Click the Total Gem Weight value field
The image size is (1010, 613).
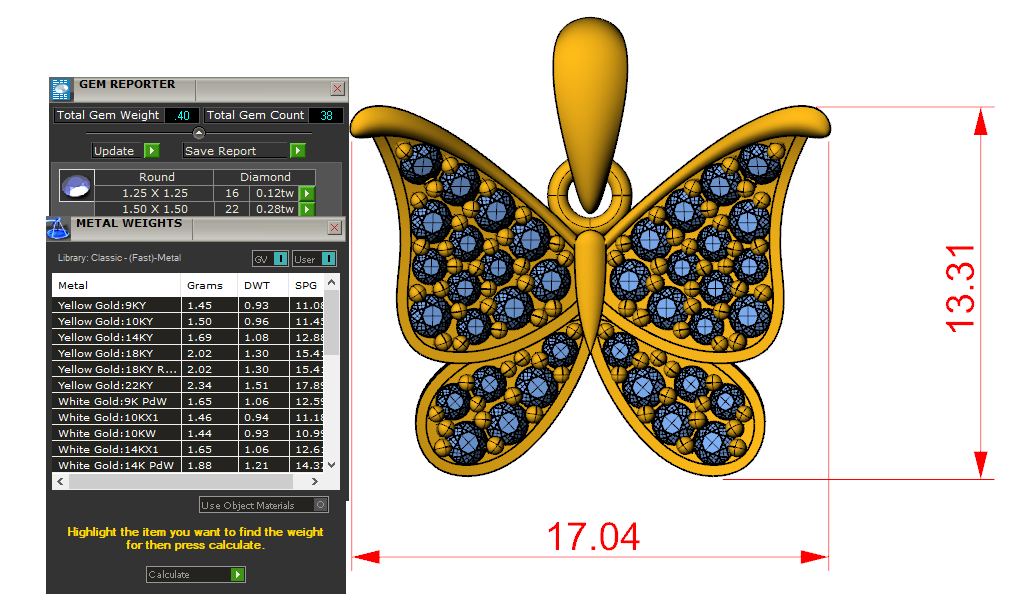click(x=182, y=116)
